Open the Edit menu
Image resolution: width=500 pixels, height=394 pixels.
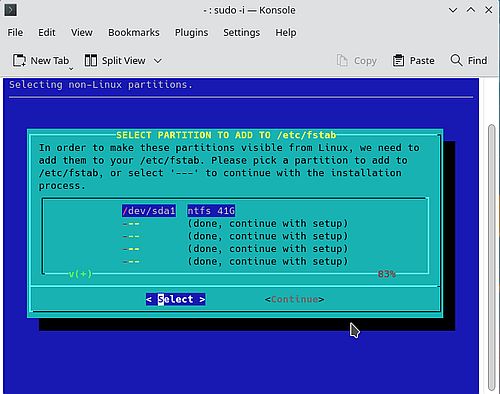pos(47,33)
